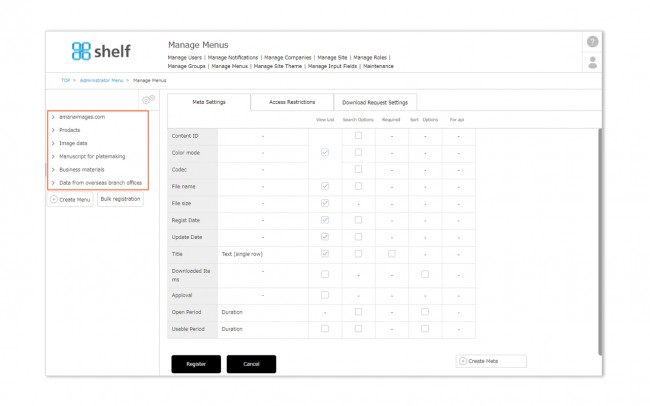Viewport: 650px width, 406px height.
Task: Click the 'Content ID' row label
Action: coord(185,136)
